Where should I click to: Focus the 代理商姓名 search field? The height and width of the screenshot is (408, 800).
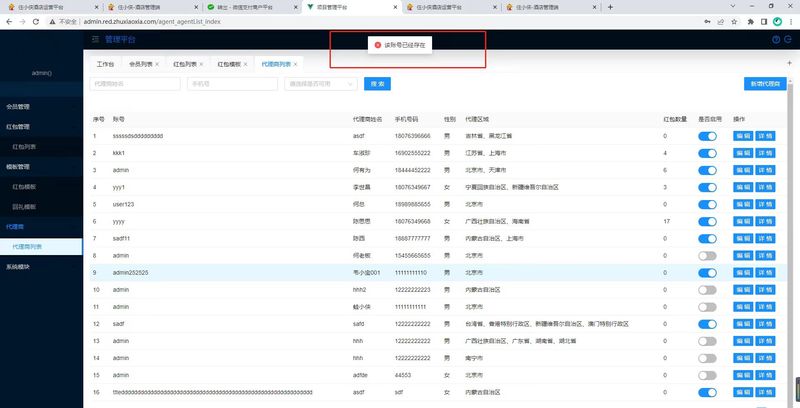pyautogui.click(x=135, y=84)
